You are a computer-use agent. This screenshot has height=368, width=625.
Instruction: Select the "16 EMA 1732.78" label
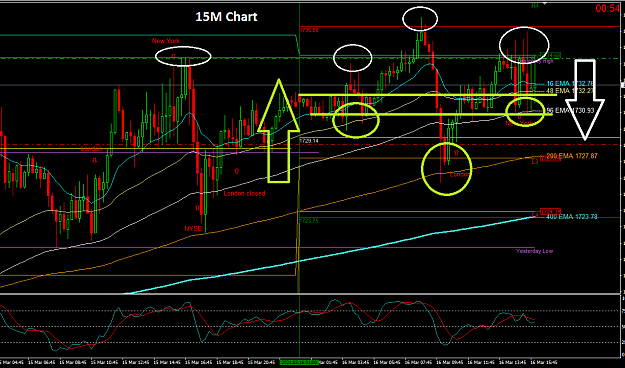coord(570,84)
